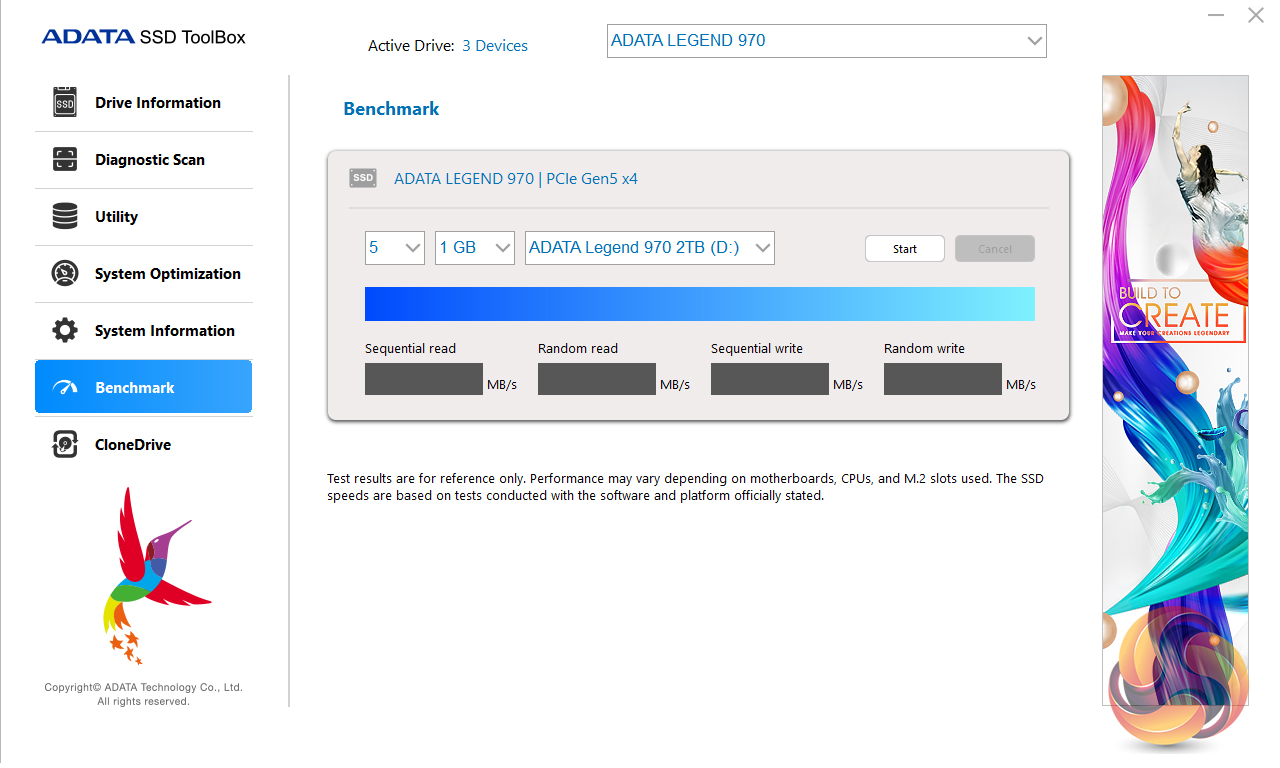This screenshot has width=1280, height=768.
Task: Click the Benchmark page heading
Action: pos(392,109)
